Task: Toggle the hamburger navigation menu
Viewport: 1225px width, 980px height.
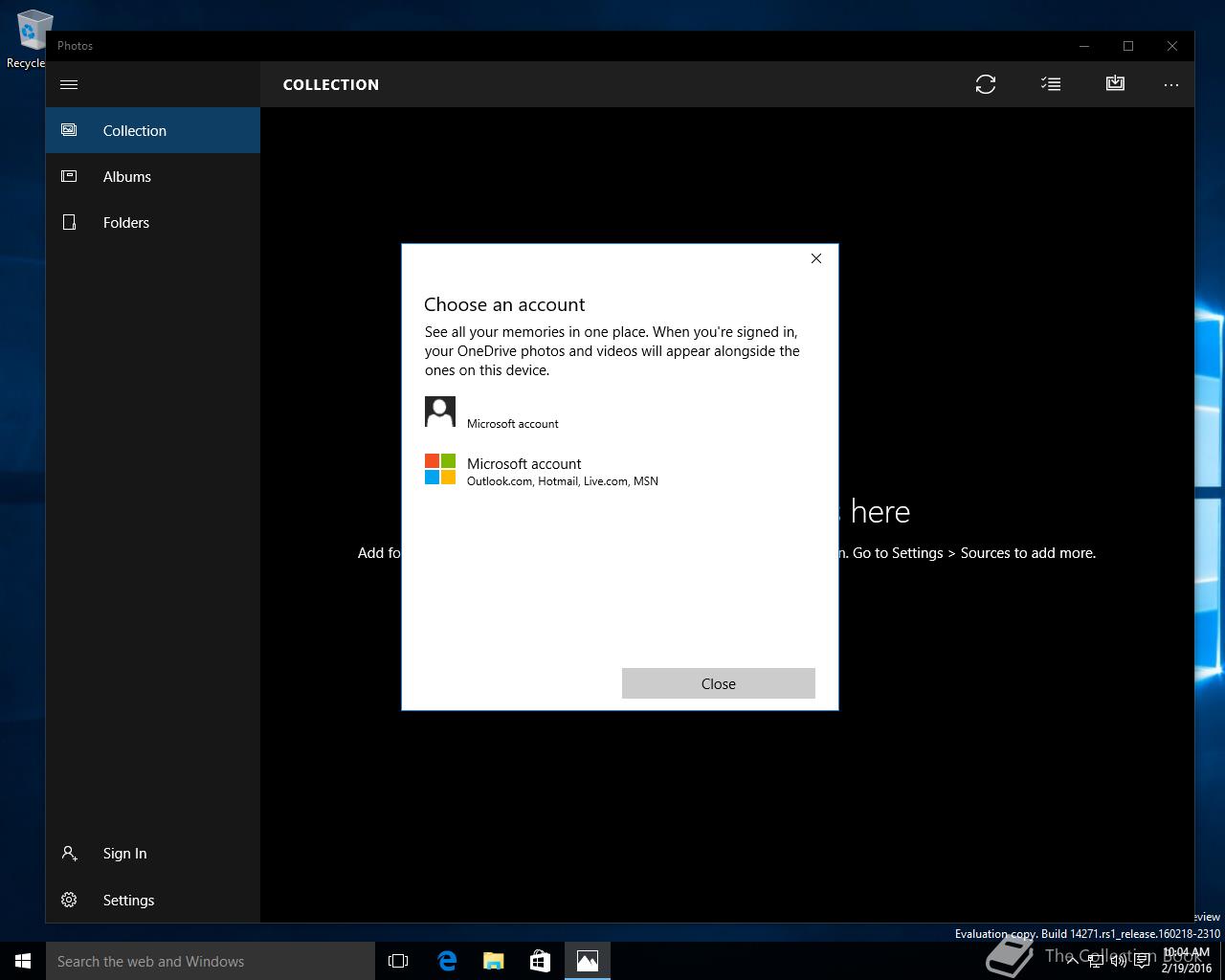Action: click(x=69, y=84)
